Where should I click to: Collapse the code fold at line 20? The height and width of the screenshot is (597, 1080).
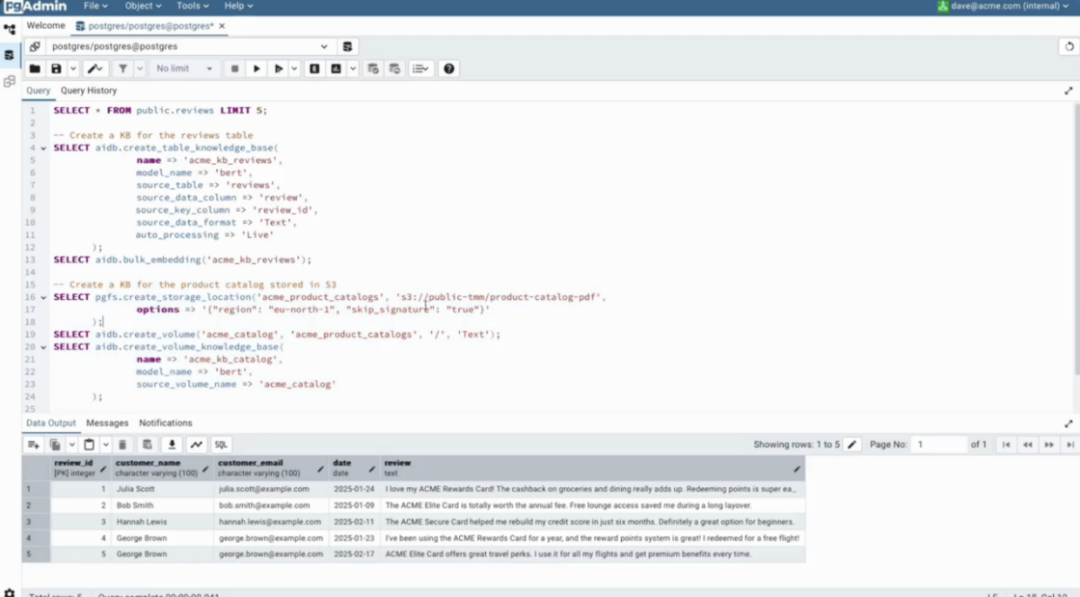click(43, 347)
